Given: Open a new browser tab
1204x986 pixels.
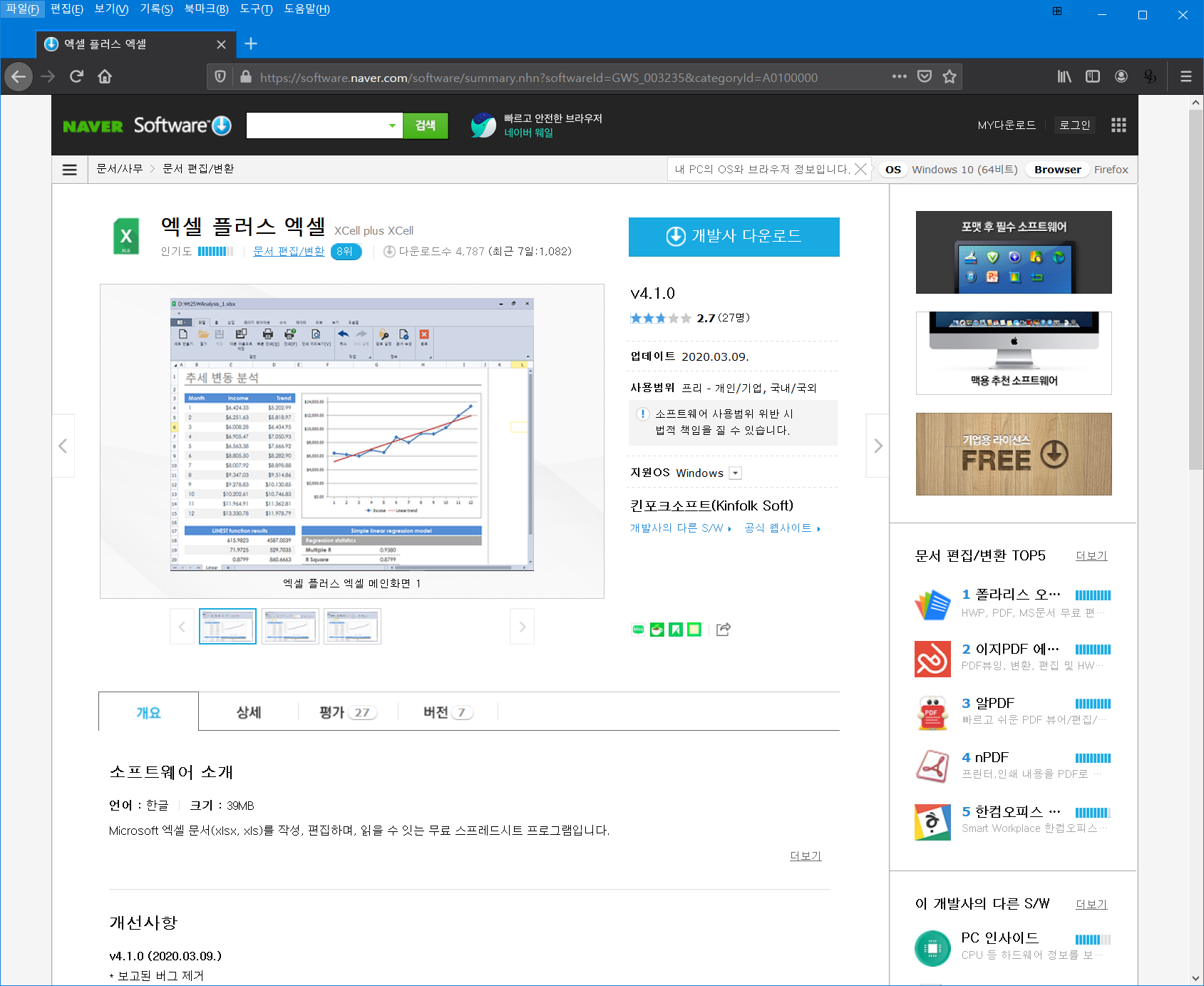Looking at the screenshot, I should pos(251,43).
